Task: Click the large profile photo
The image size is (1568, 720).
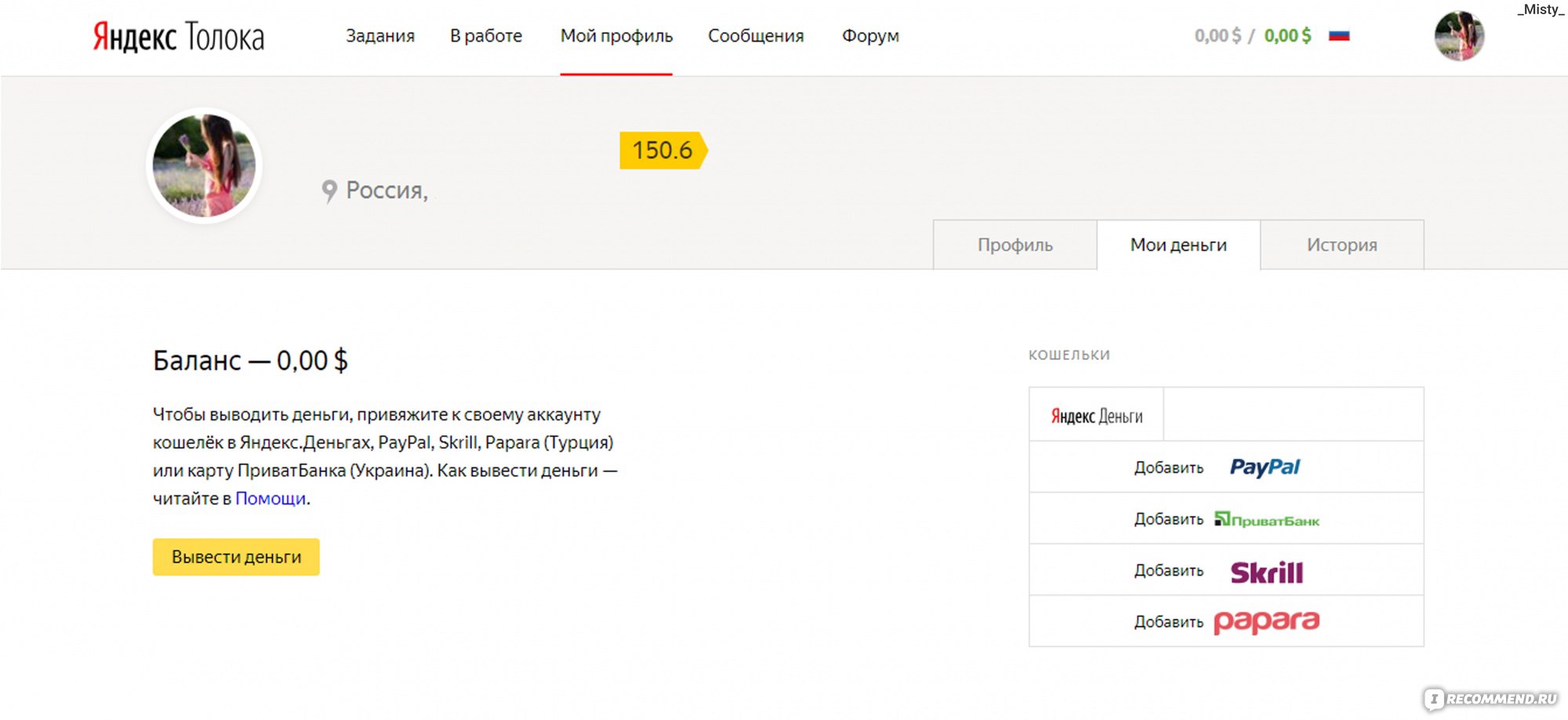Action: pos(204,165)
